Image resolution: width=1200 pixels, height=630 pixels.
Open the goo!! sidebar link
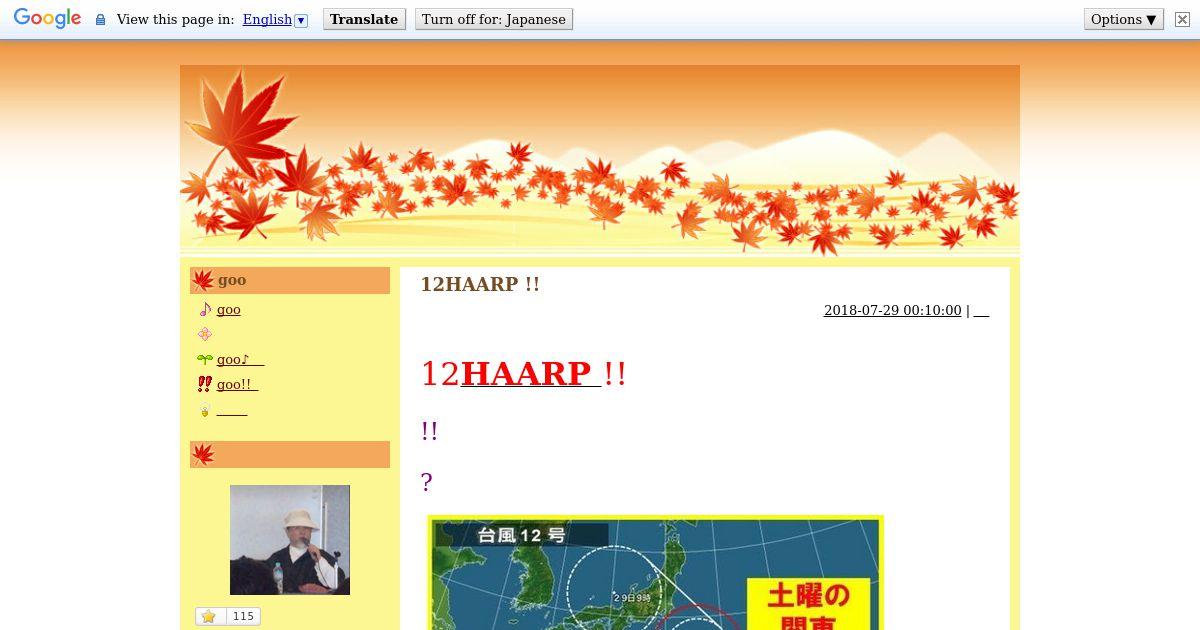pos(238,385)
